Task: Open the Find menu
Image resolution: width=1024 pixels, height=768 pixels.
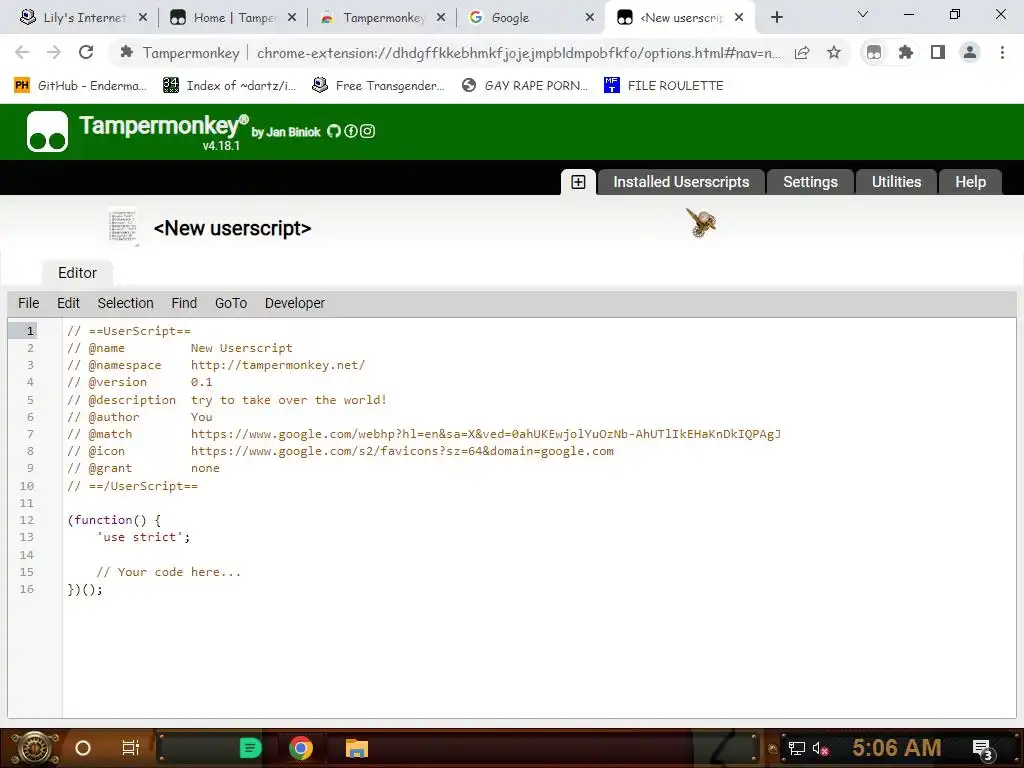Action: coord(184,303)
